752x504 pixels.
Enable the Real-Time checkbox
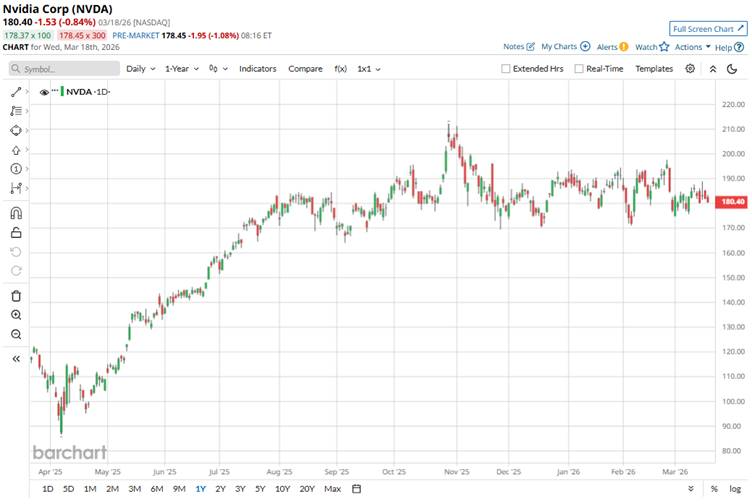click(x=579, y=69)
